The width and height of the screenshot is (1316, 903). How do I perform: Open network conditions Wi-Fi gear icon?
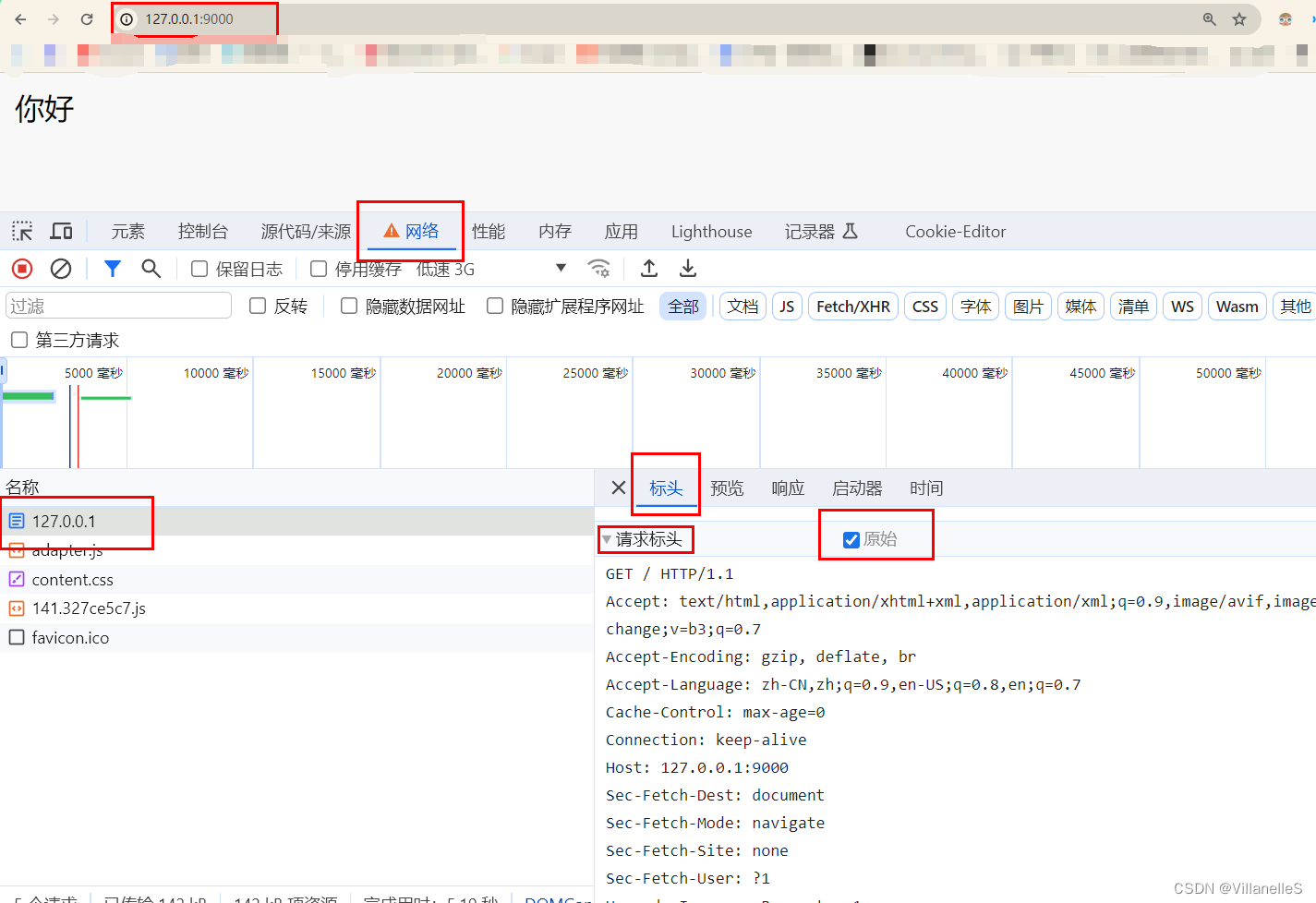[x=599, y=269]
